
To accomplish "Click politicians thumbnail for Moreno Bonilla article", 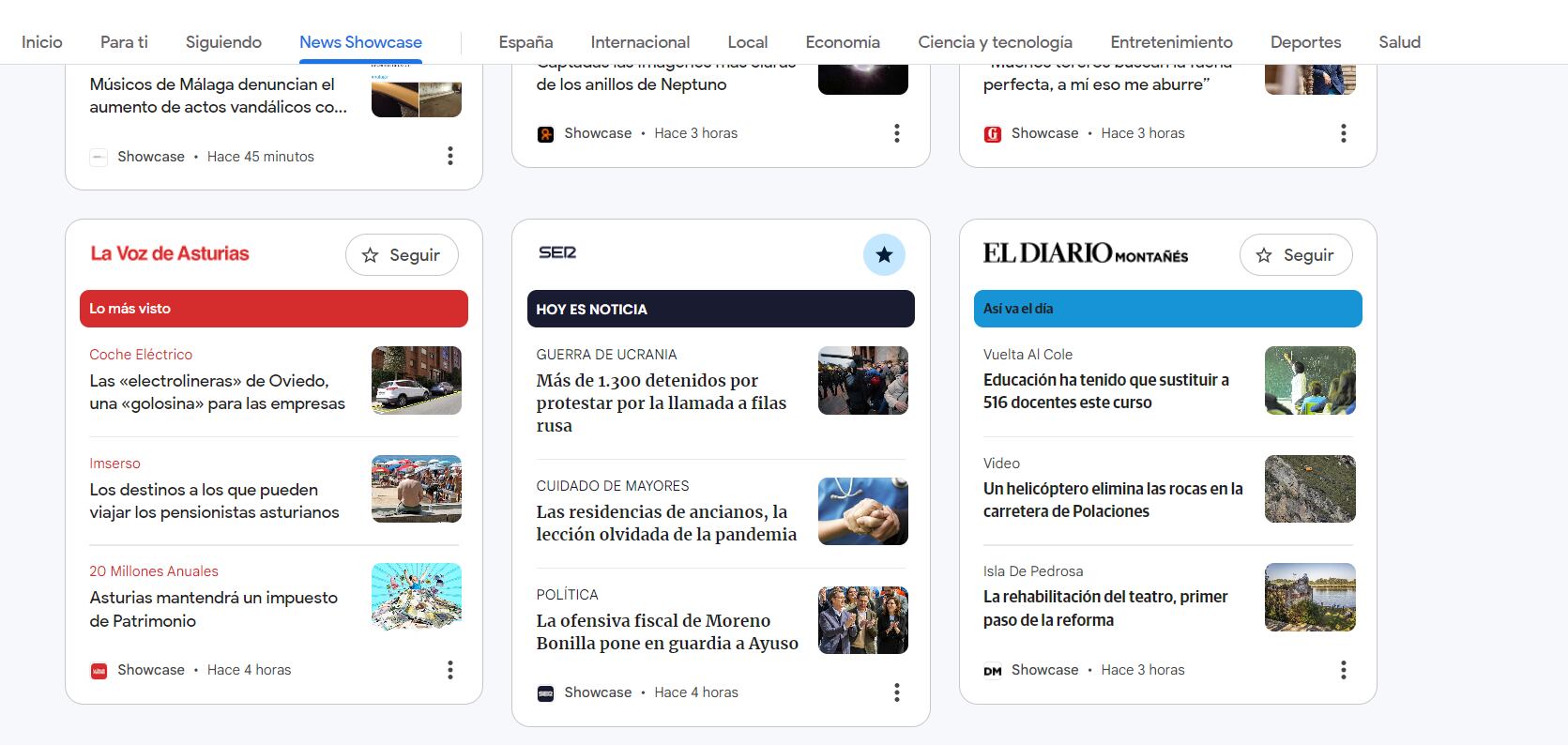I will (x=863, y=620).
